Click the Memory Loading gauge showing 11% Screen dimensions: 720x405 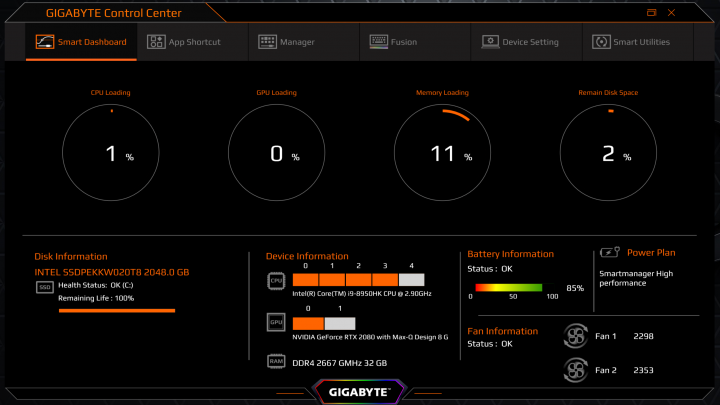point(442,152)
